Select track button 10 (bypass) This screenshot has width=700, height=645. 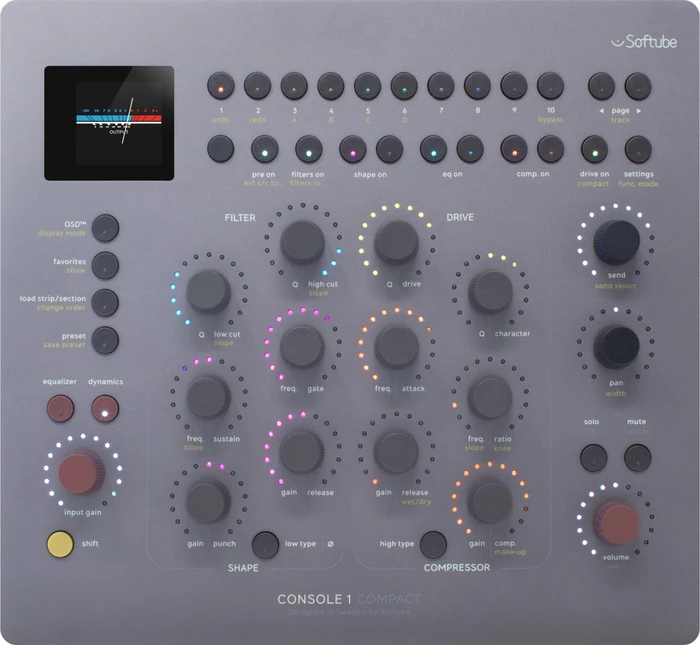tap(550, 86)
